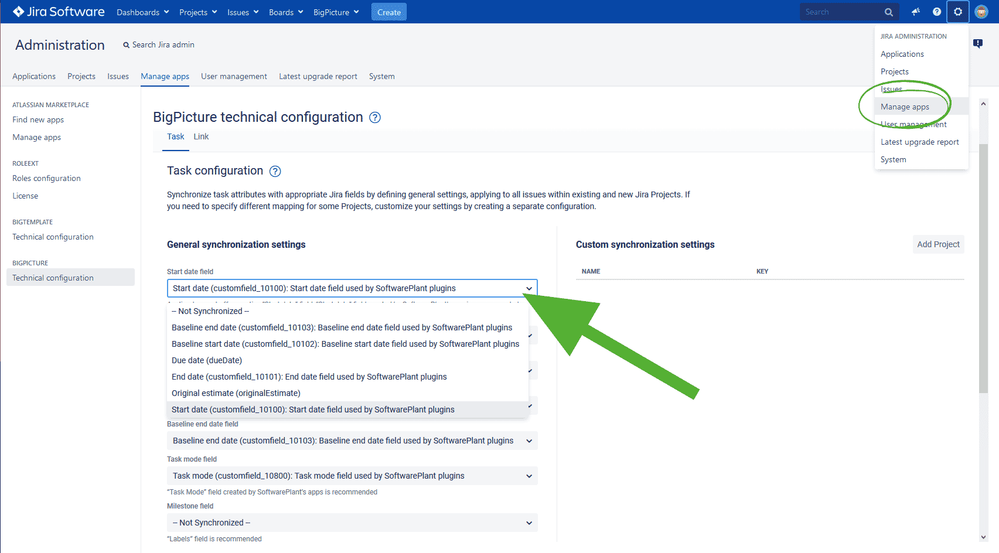Viewport: 999px width, 553px height.
Task: Choose Start date customfield_10100 list option
Action: pos(348,410)
